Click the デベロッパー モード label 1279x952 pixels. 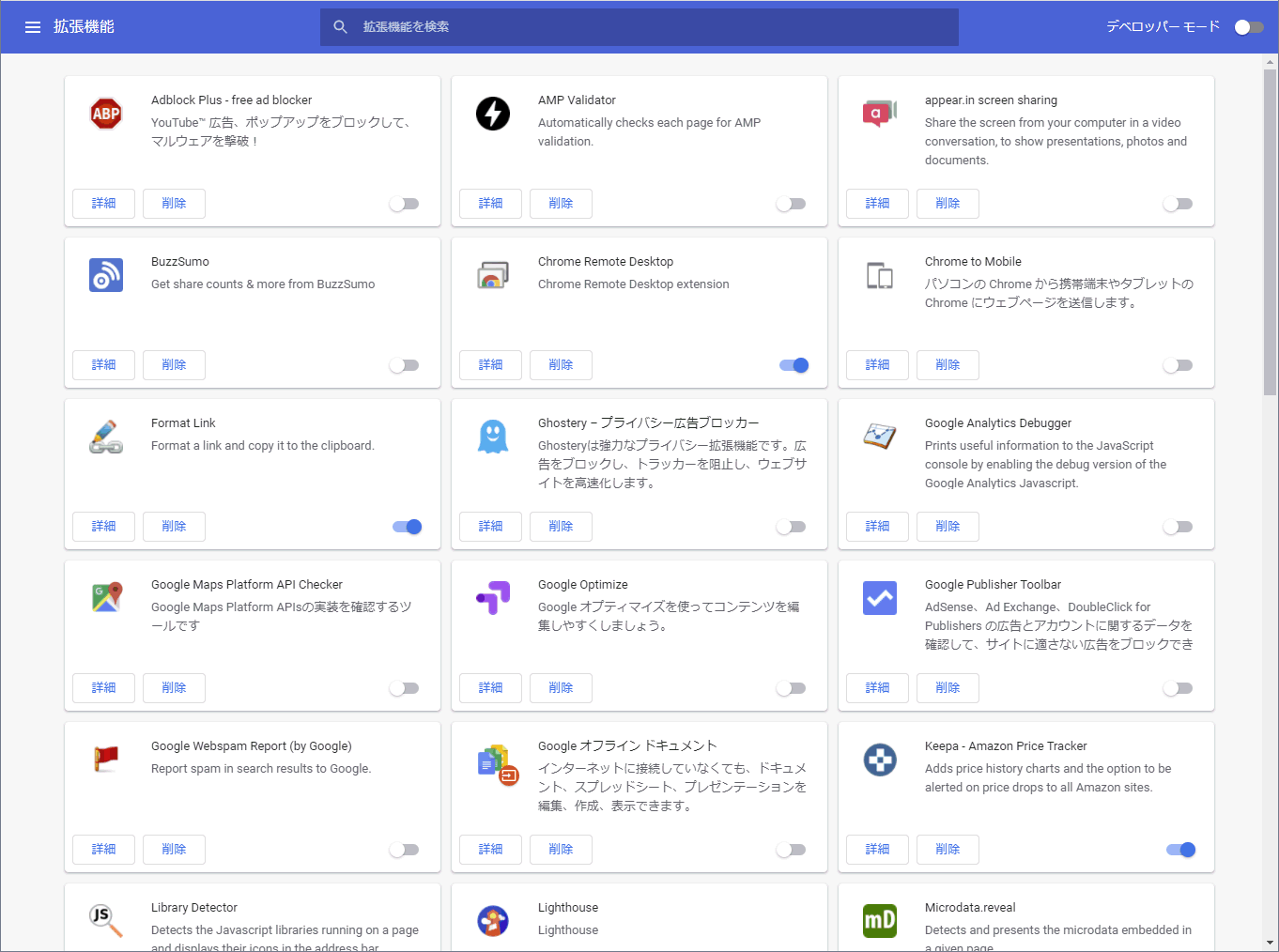1163,27
